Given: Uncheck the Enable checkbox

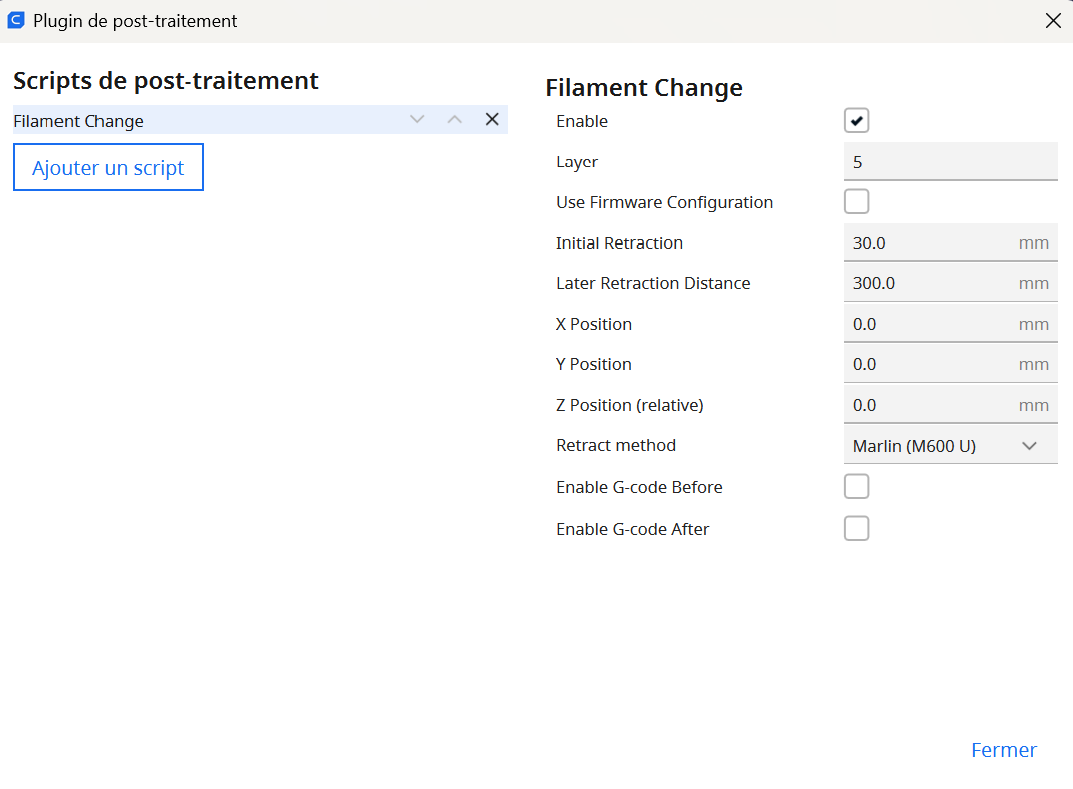Looking at the screenshot, I should tap(856, 121).
